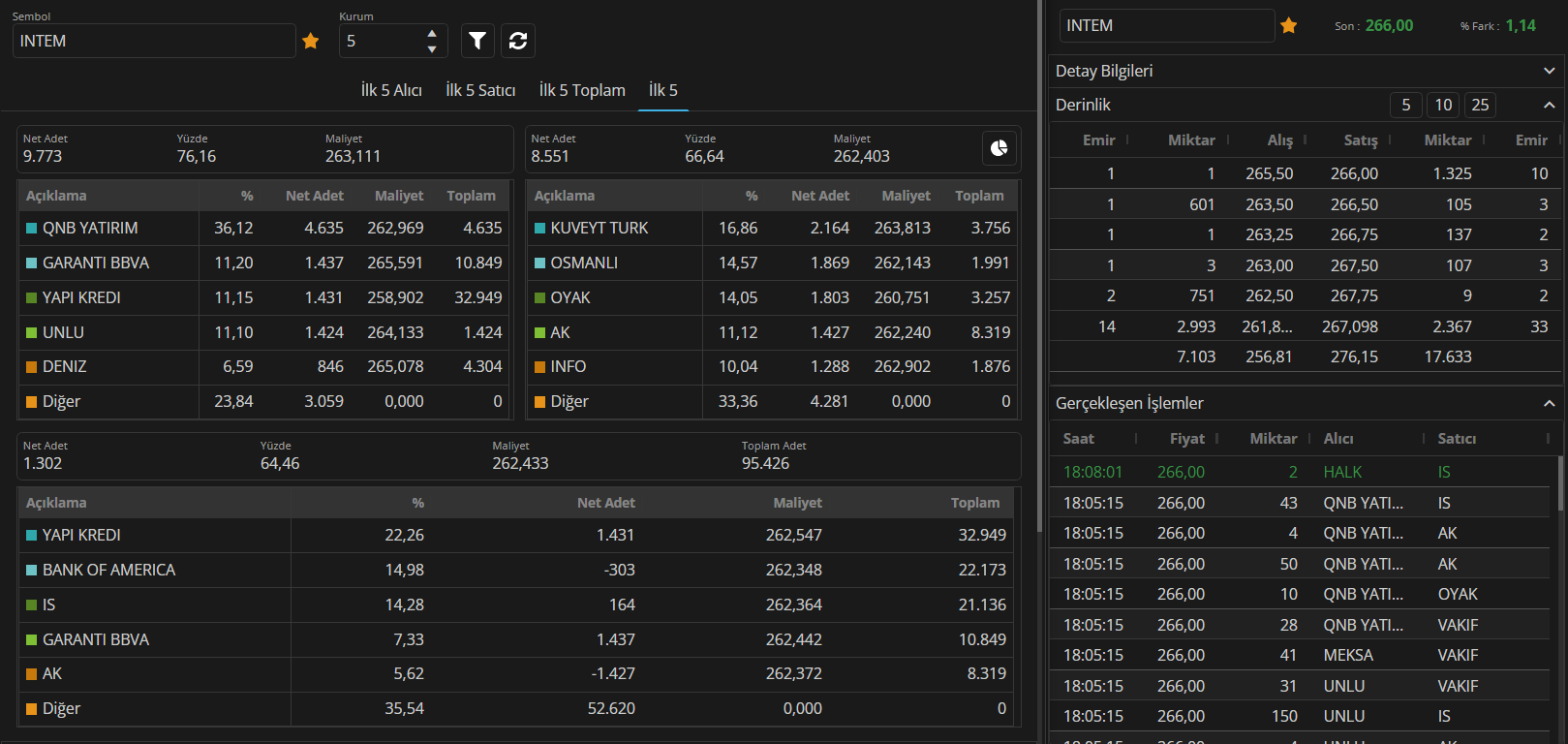1568x744 pixels.
Task: Click QNB YATIRIM teal color swatch
Action: [31, 229]
